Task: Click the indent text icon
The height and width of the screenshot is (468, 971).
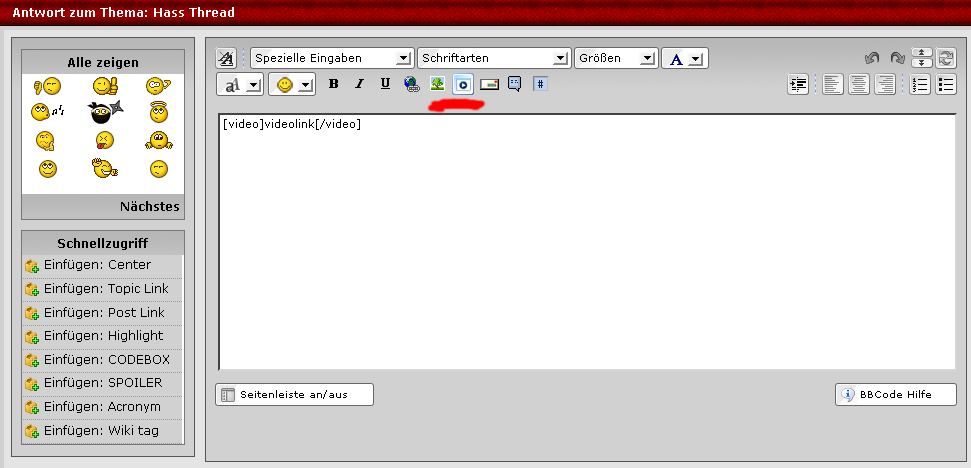Action: (798, 84)
